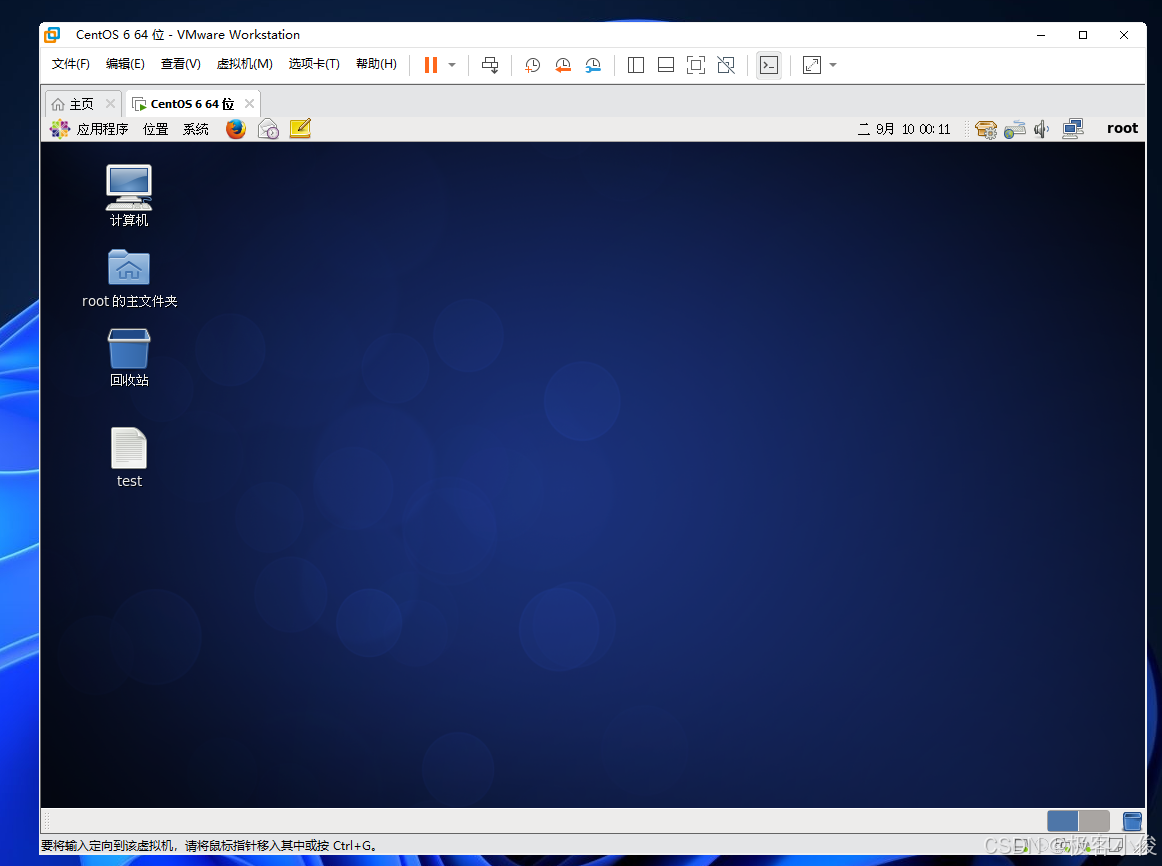This screenshot has width=1162, height=866.
Task: Toggle the library sidebar view
Action: tap(636, 65)
